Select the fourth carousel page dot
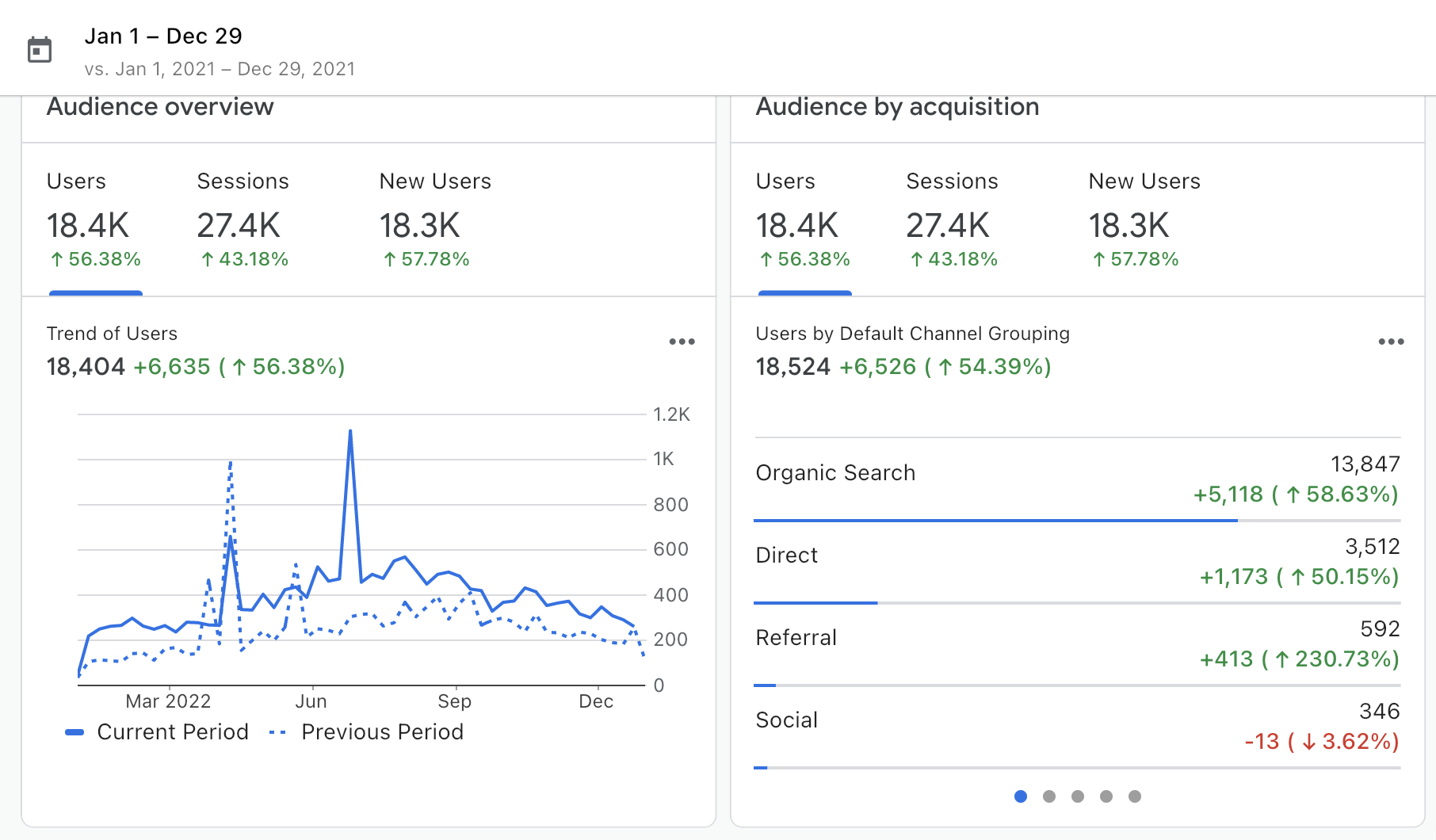Image resolution: width=1436 pixels, height=840 pixels. tap(1106, 796)
